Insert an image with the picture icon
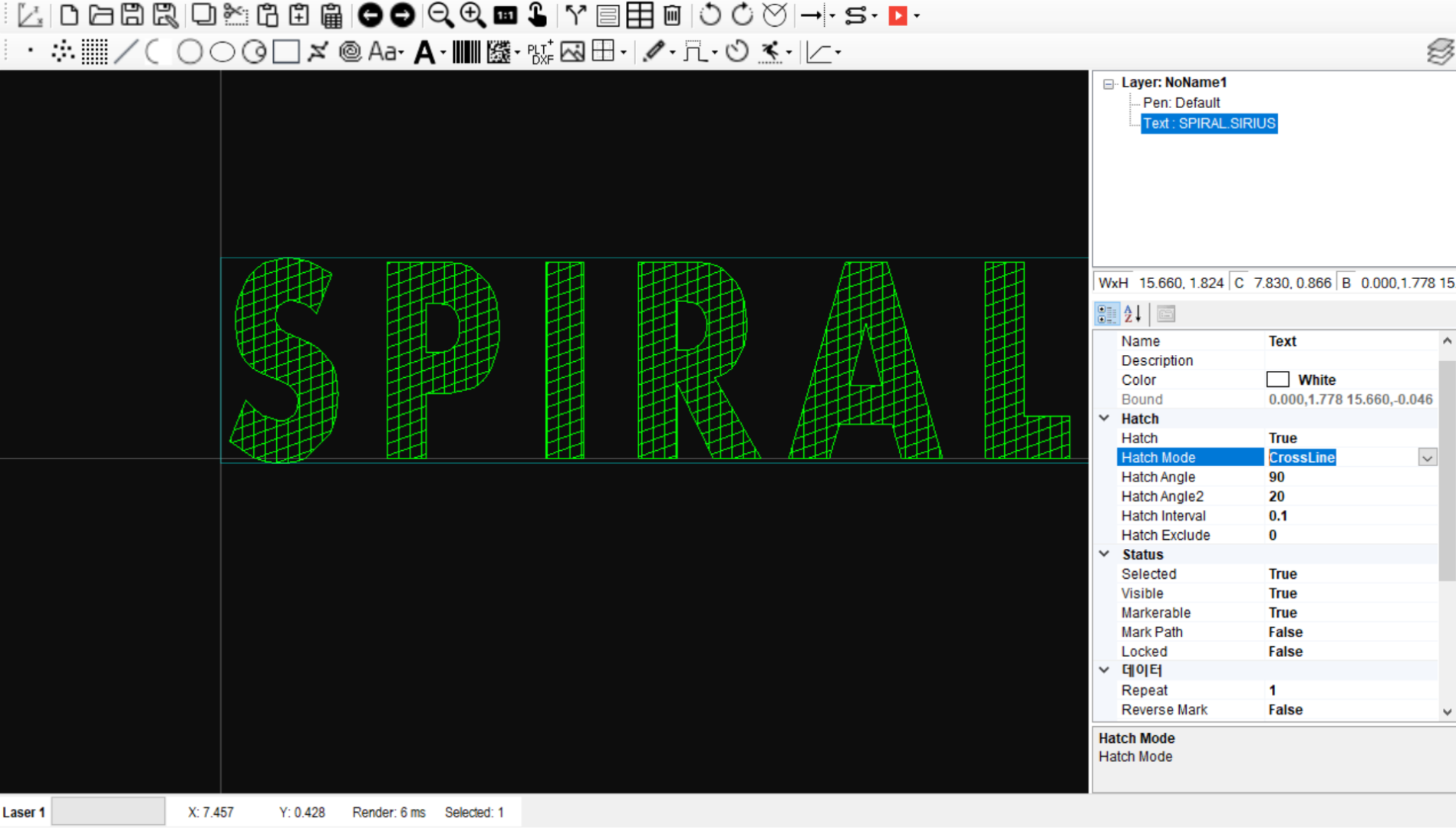The width and height of the screenshot is (1456, 828). click(x=572, y=51)
